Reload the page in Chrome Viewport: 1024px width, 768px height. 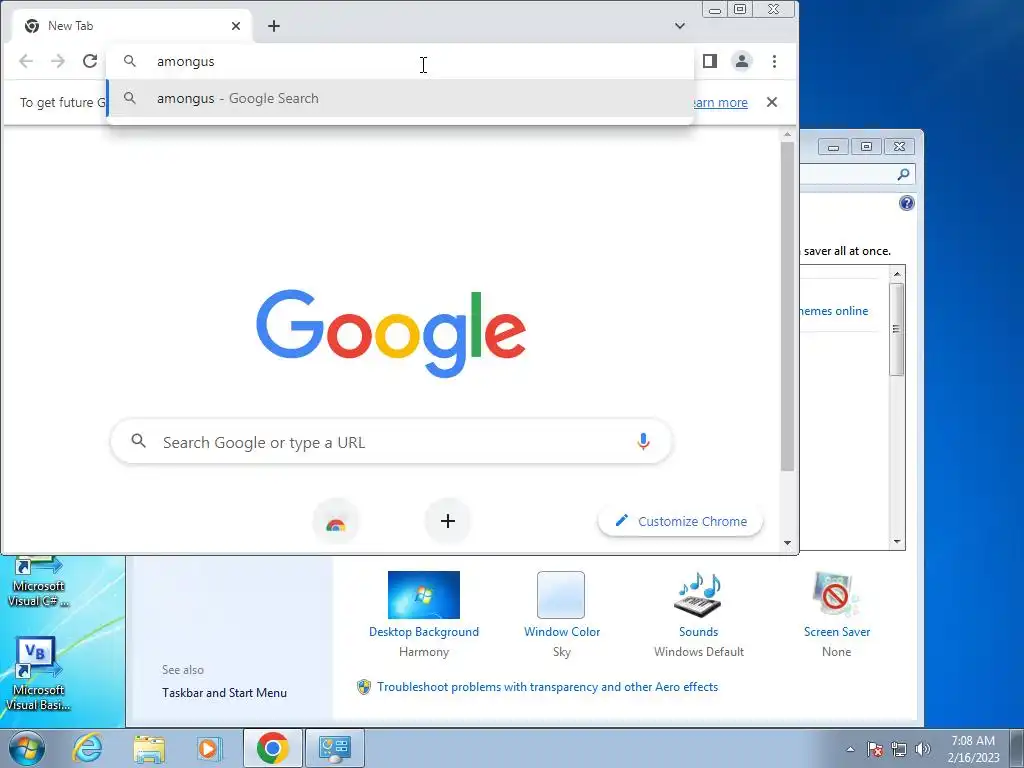pyautogui.click(x=90, y=61)
